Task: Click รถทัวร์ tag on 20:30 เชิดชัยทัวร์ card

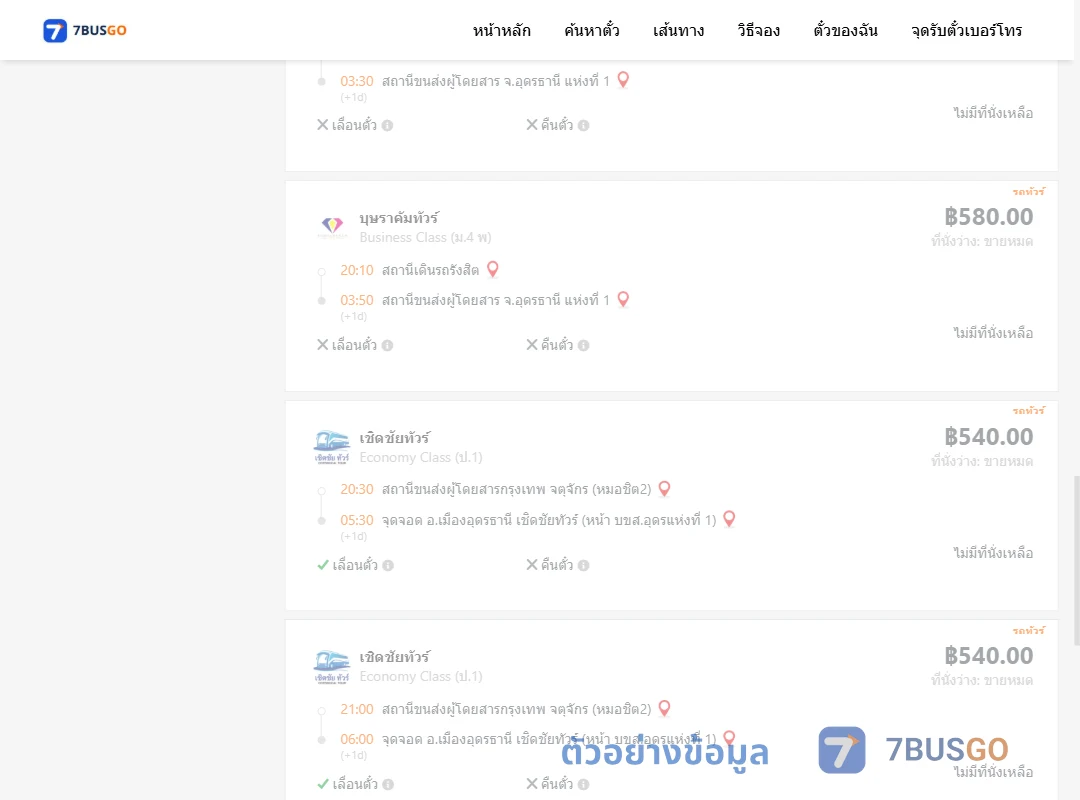Action: [1028, 410]
